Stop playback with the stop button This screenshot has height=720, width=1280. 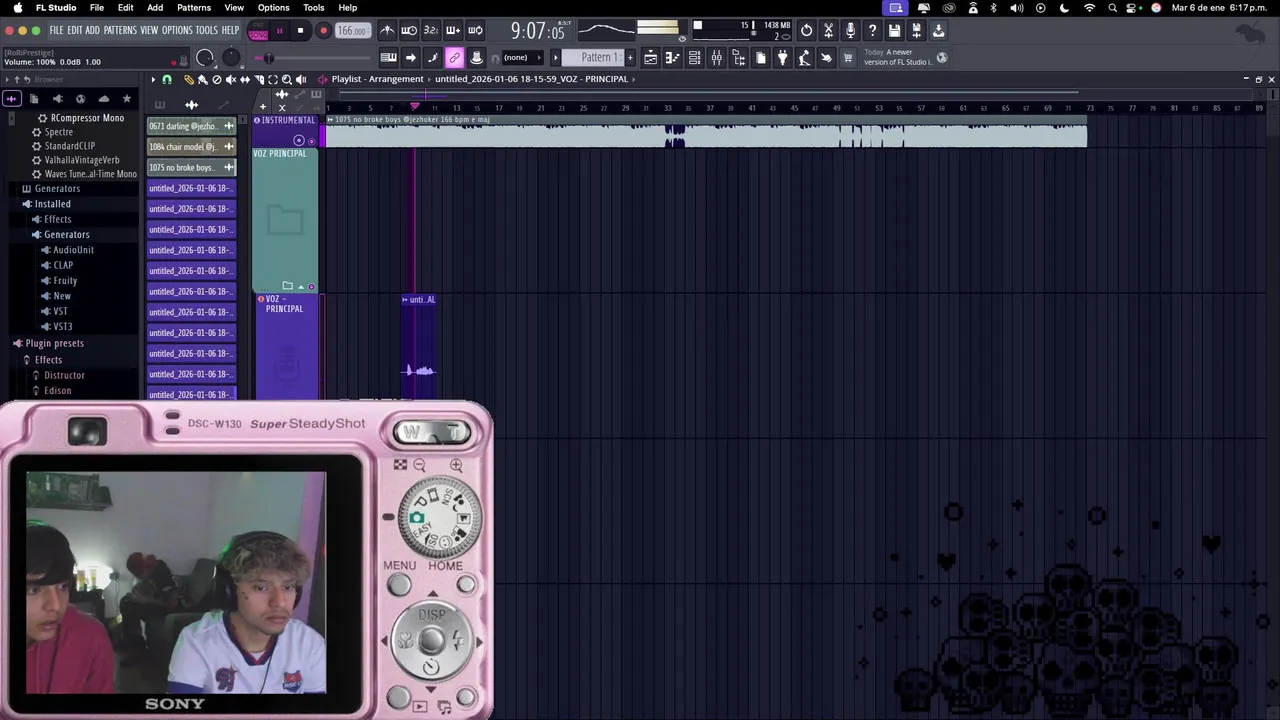click(x=300, y=31)
